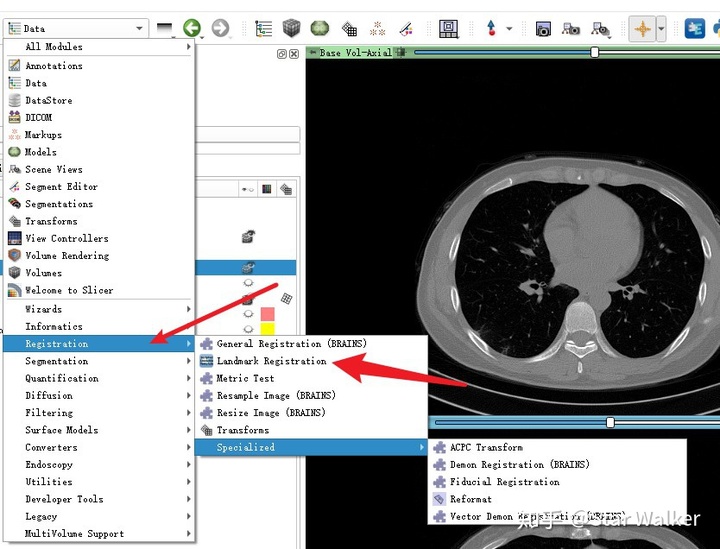Open the Data module toolbar icon
The width and height of the screenshot is (720, 549).
(264, 28)
